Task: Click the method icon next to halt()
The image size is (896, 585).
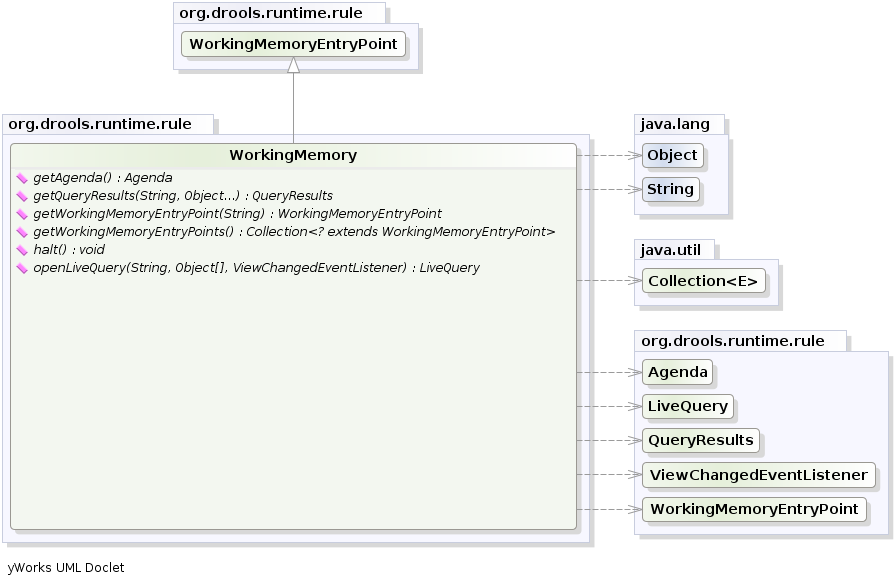Action: [x=22, y=250]
